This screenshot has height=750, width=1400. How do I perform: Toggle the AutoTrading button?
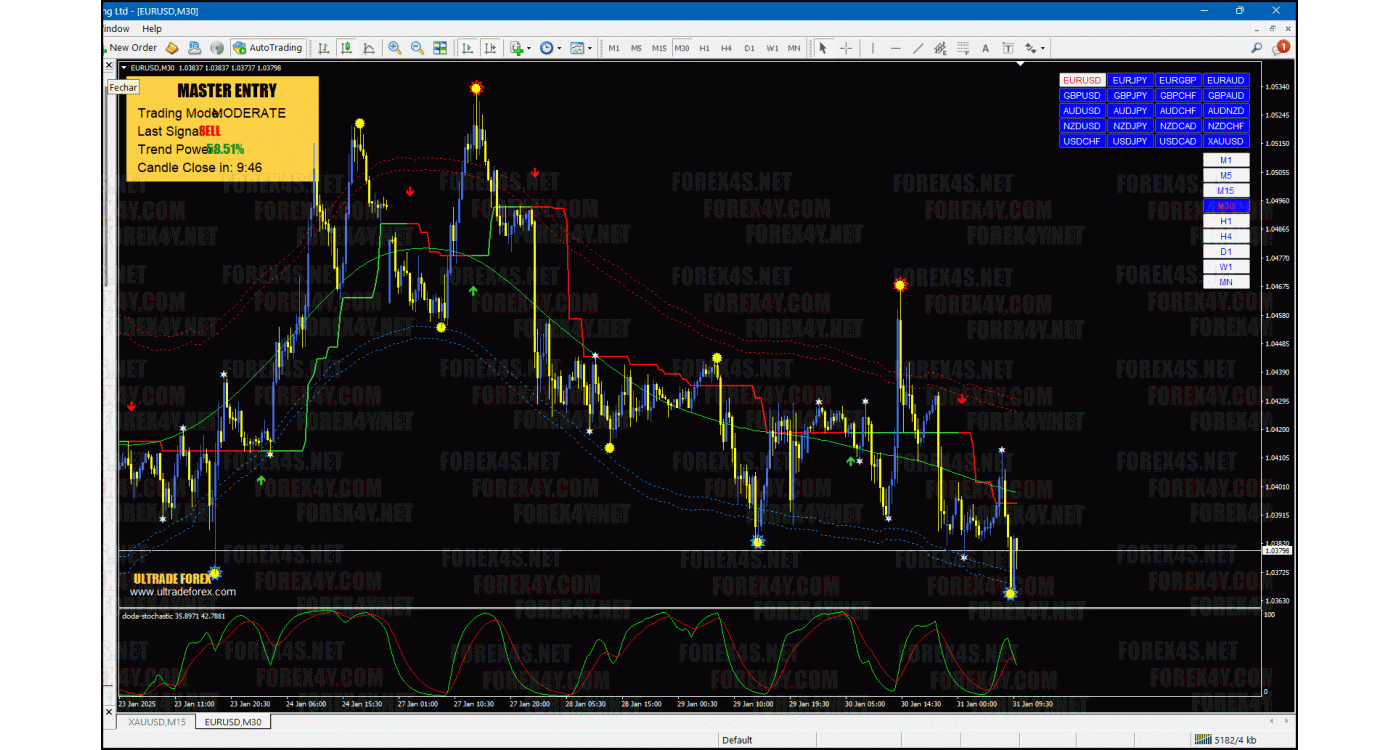click(267, 48)
